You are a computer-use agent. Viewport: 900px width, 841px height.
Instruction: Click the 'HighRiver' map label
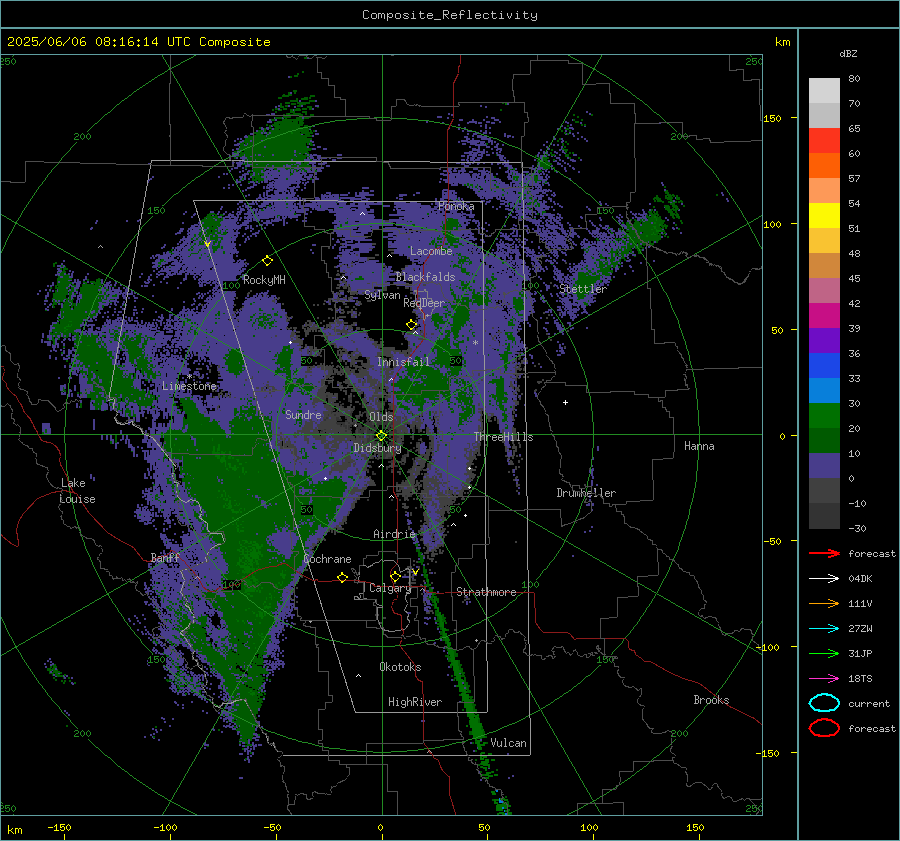point(415,702)
